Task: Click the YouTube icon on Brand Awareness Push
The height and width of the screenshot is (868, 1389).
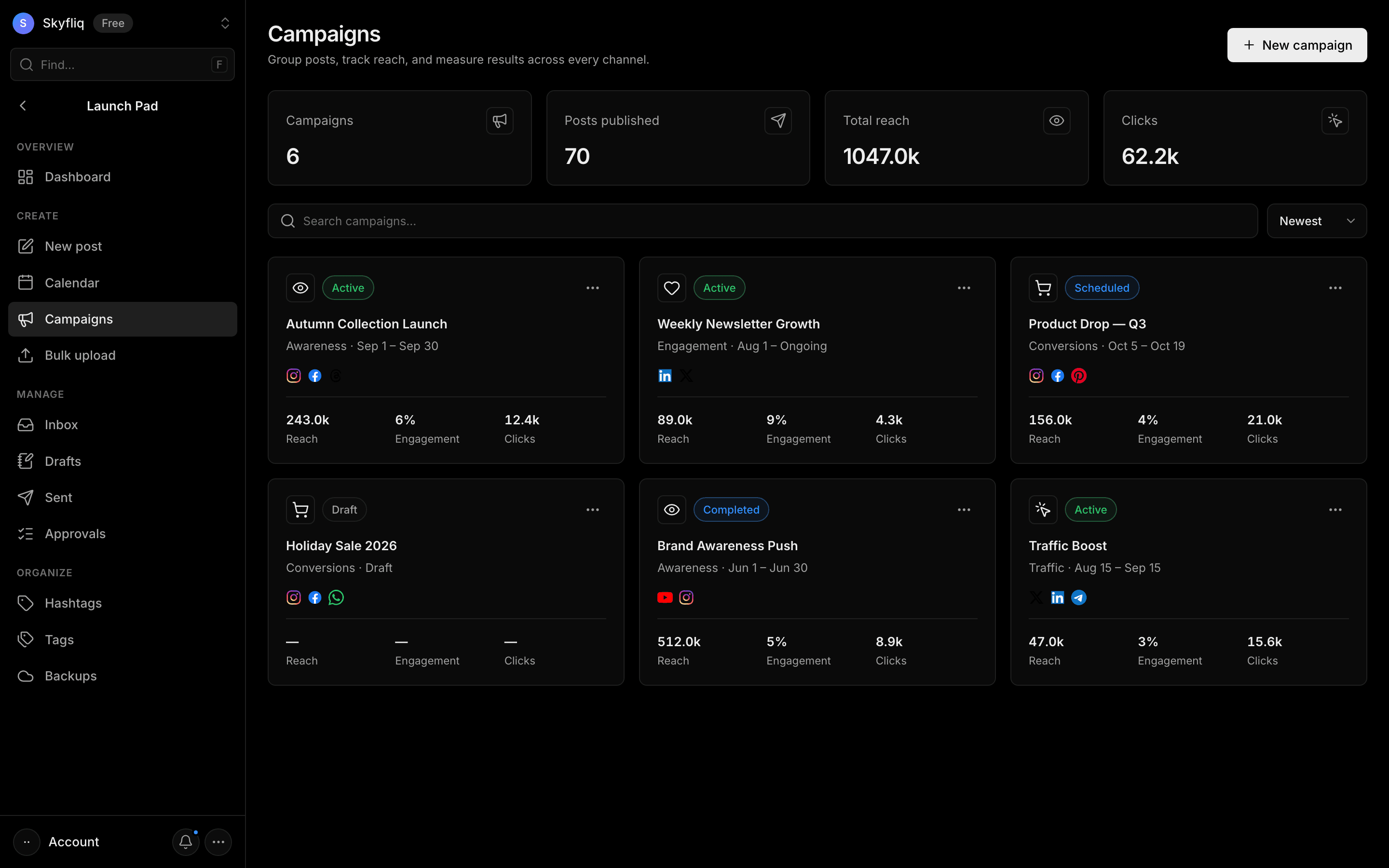Action: (665, 597)
